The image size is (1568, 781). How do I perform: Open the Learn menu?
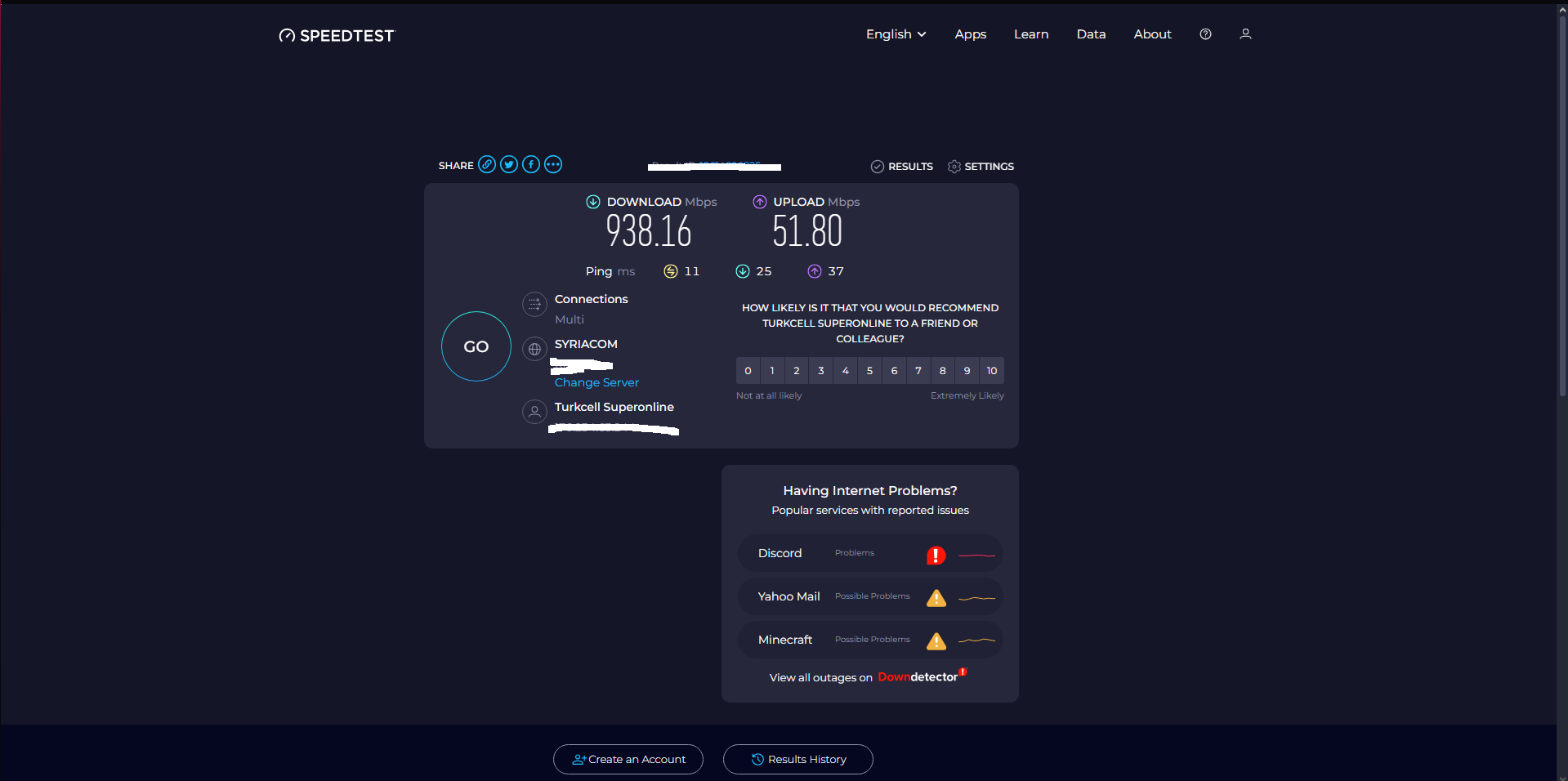point(1031,34)
